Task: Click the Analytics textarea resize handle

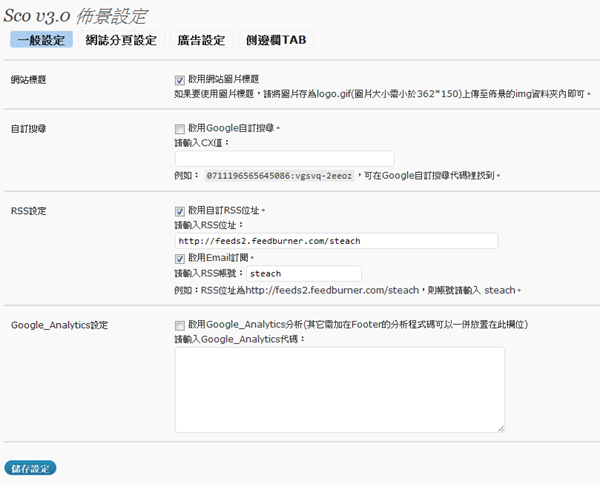Action: 500,428
